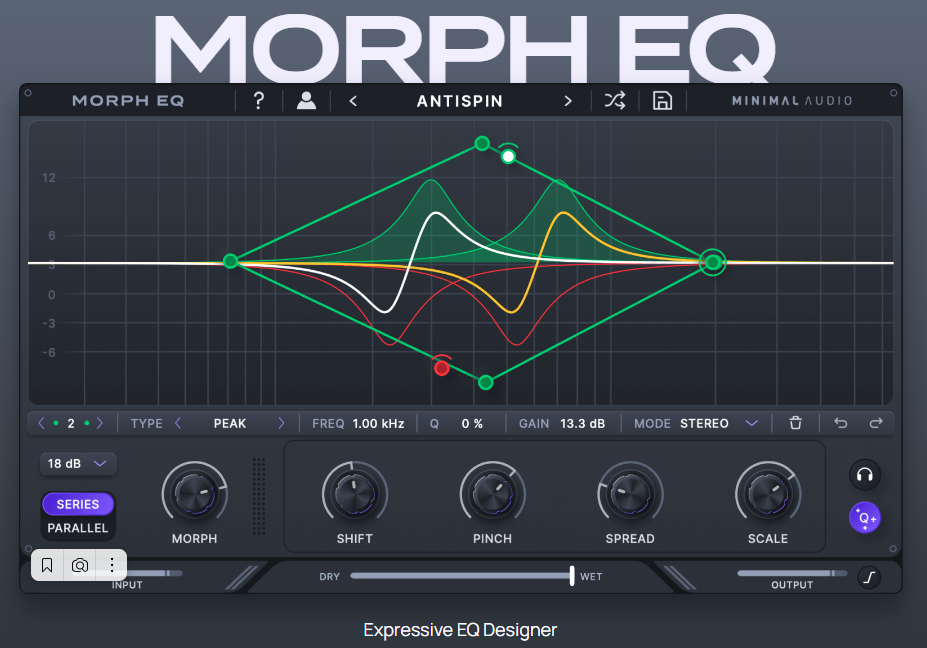Image resolution: width=927 pixels, height=648 pixels.
Task: Click the purple Q+ button
Action: tap(865, 518)
